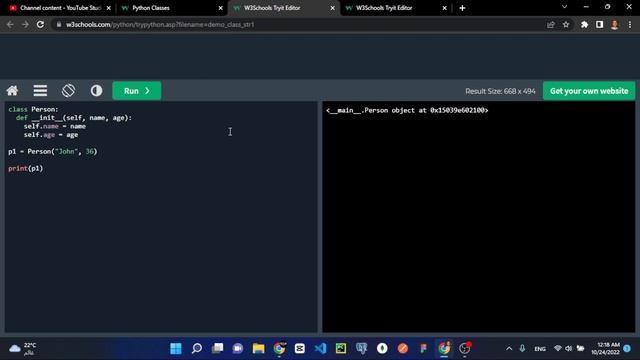Close the YouTube Studio tab
The width and height of the screenshot is (640, 360).
(x=109, y=8)
